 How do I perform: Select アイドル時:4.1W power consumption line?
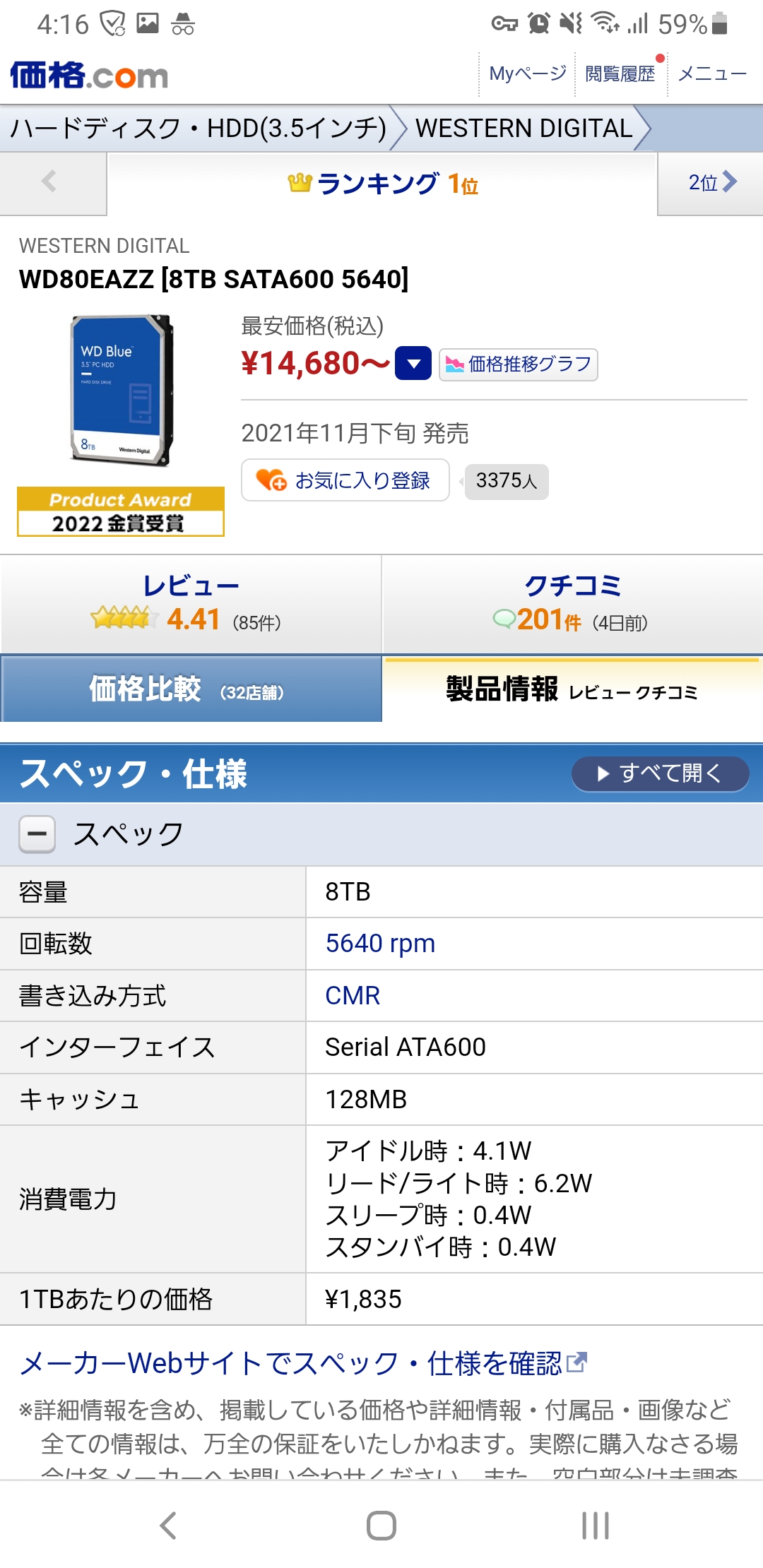(x=428, y=1151)
